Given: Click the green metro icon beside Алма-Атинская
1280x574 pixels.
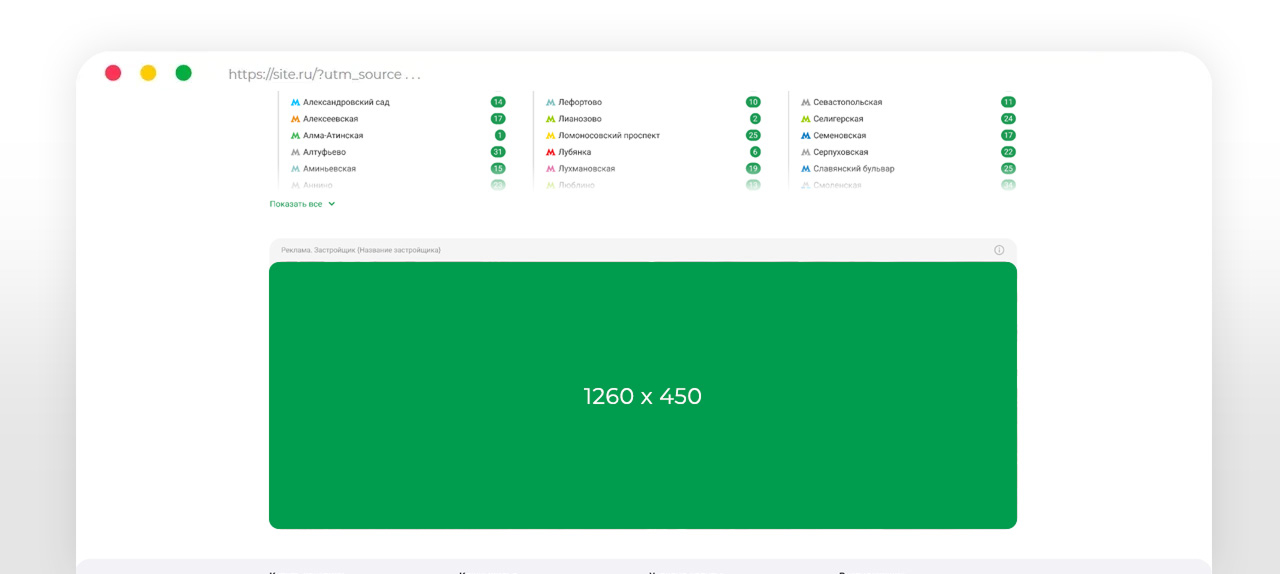Looking at the screenshot, I should pos(295,136).
